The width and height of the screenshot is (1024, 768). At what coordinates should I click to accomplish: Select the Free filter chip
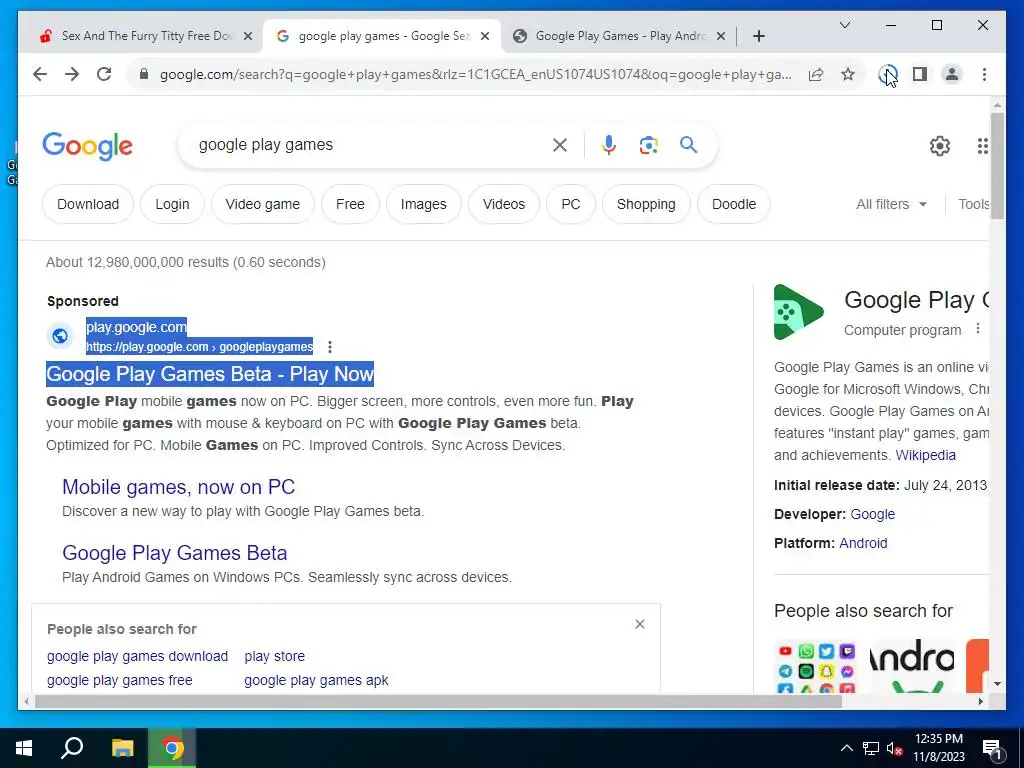(x=350, y=204)
